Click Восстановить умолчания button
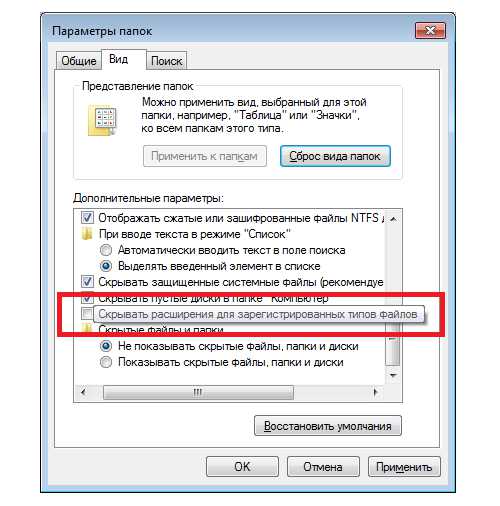The image size is (500, 506). click(x=328, y=426)
